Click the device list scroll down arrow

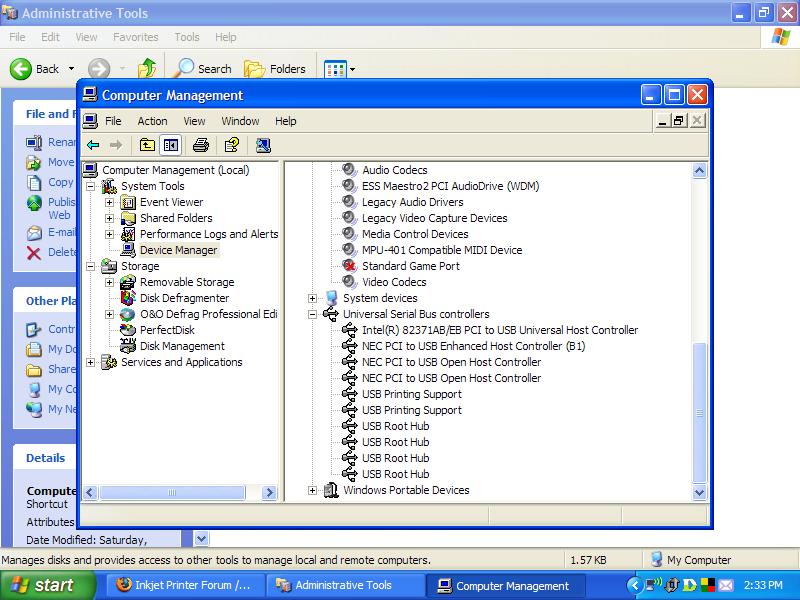coord(699,492)
